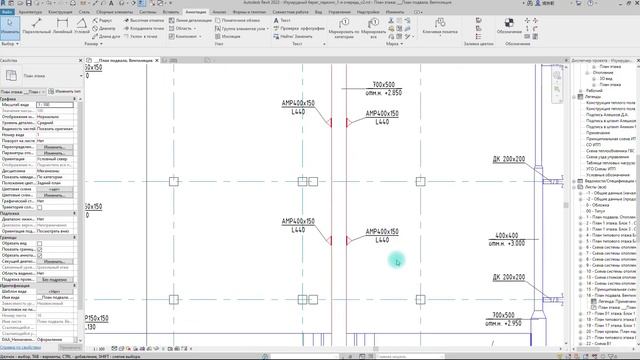The image size is (640, 360).
Task: Expand the Марка panel dropdown
Action: click(394, 44)
